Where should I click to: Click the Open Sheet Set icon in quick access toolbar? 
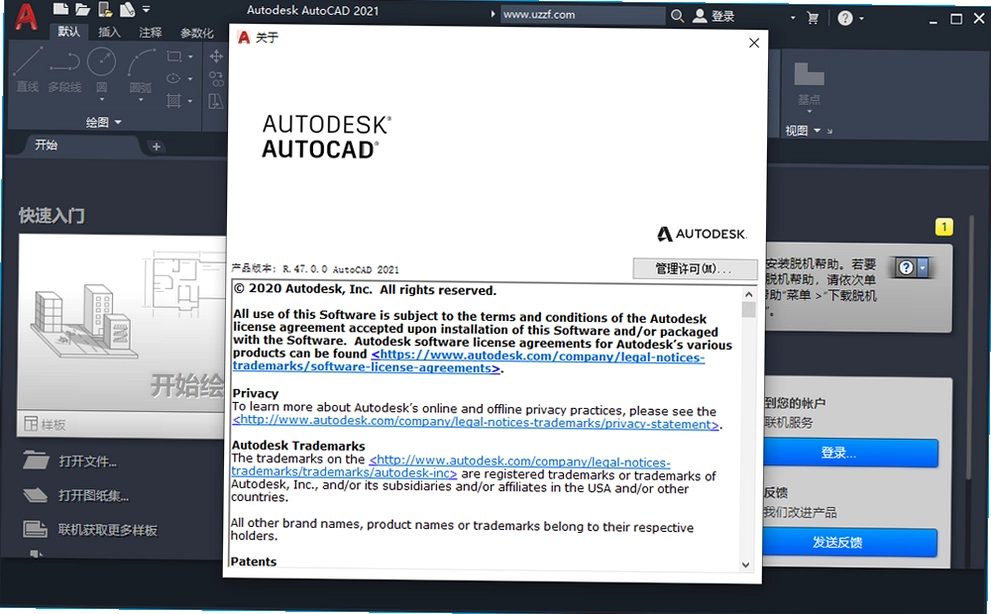tap(127, 9)
